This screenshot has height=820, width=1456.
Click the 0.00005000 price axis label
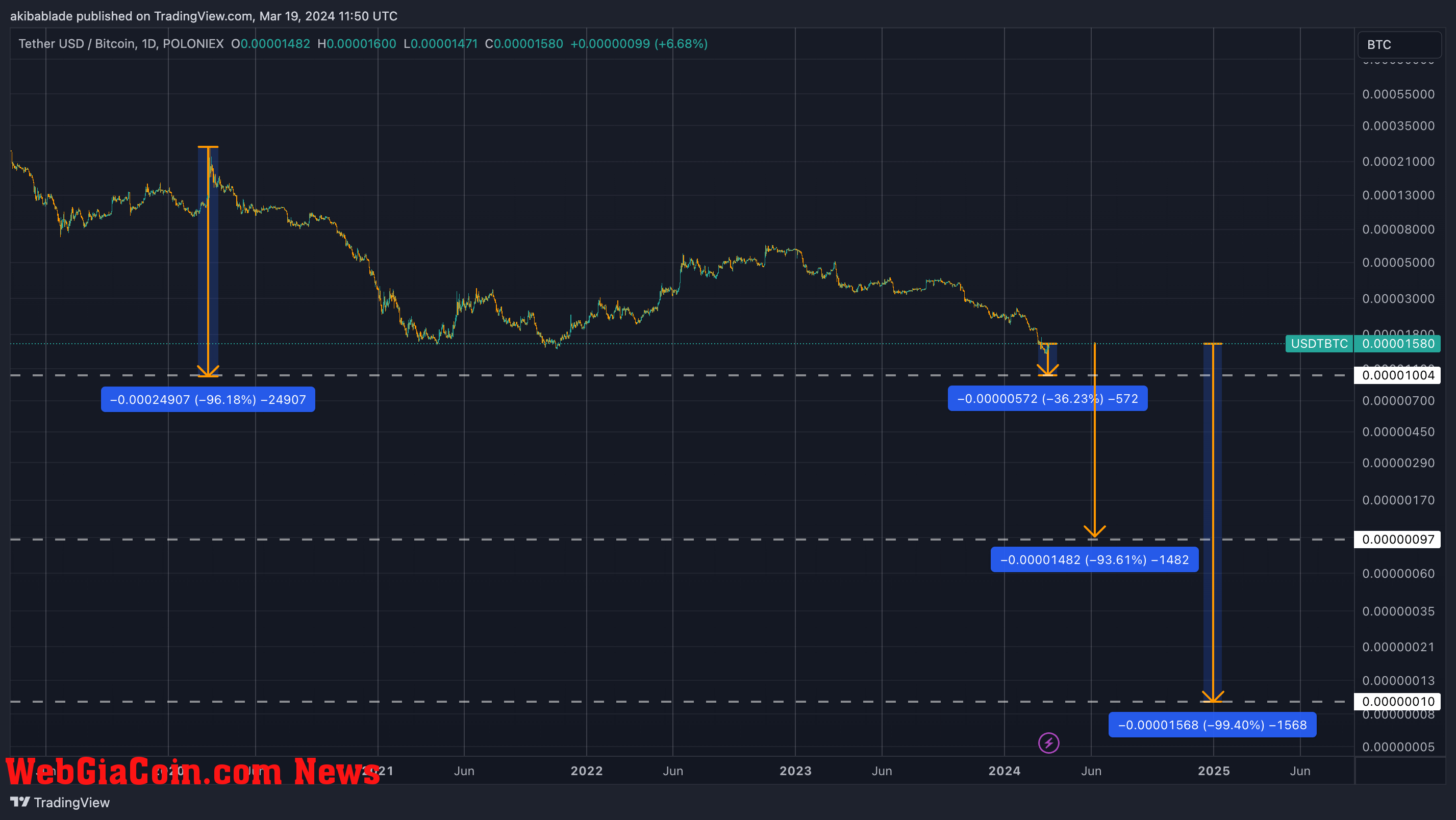click(1398, 263)
